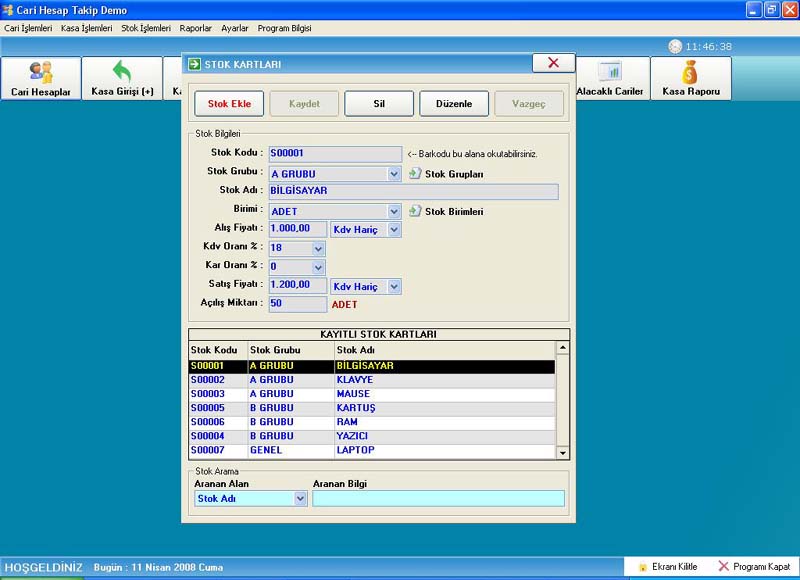Open Kasa Raporu money bag icon
The width and height of the screenshot is (800, 580).
tap(690, 72)
